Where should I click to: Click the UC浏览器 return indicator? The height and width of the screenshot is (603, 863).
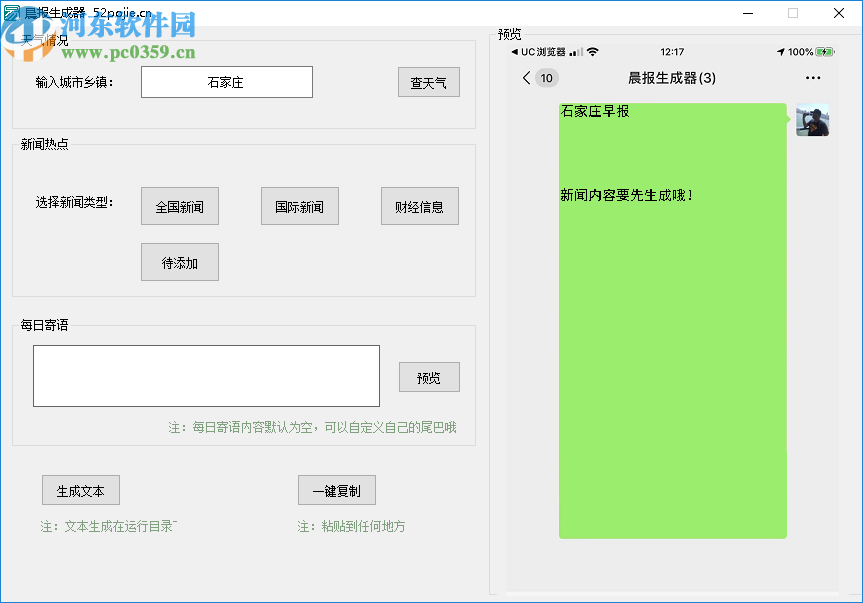pyautogui.click(x=540, y=50)
